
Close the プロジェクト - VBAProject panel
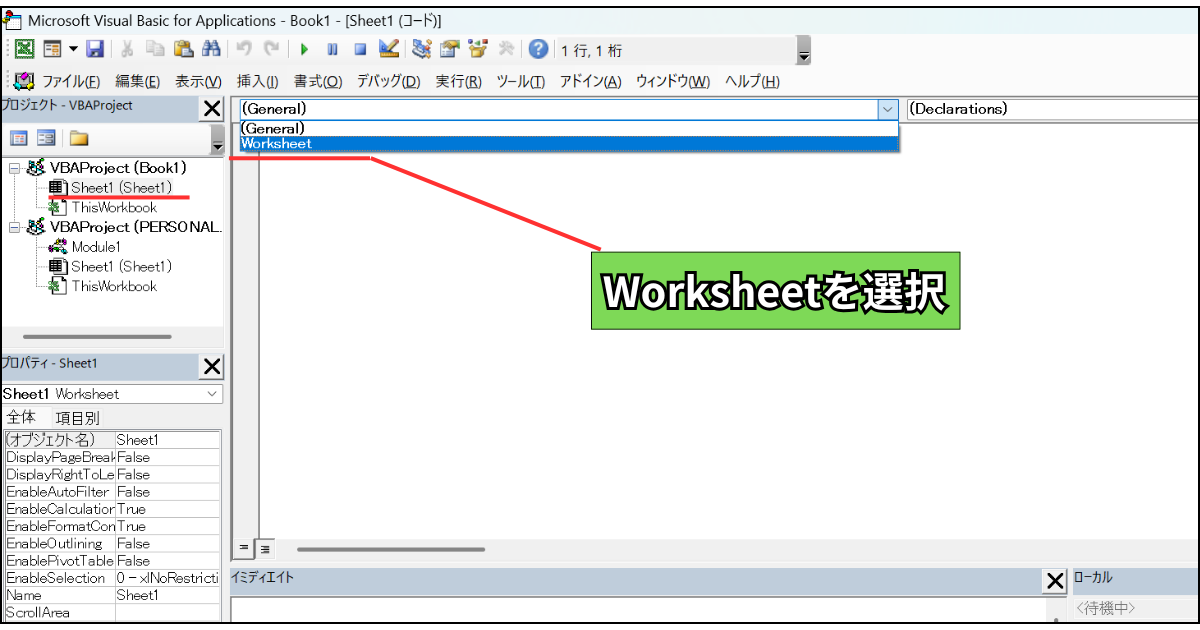212,109
